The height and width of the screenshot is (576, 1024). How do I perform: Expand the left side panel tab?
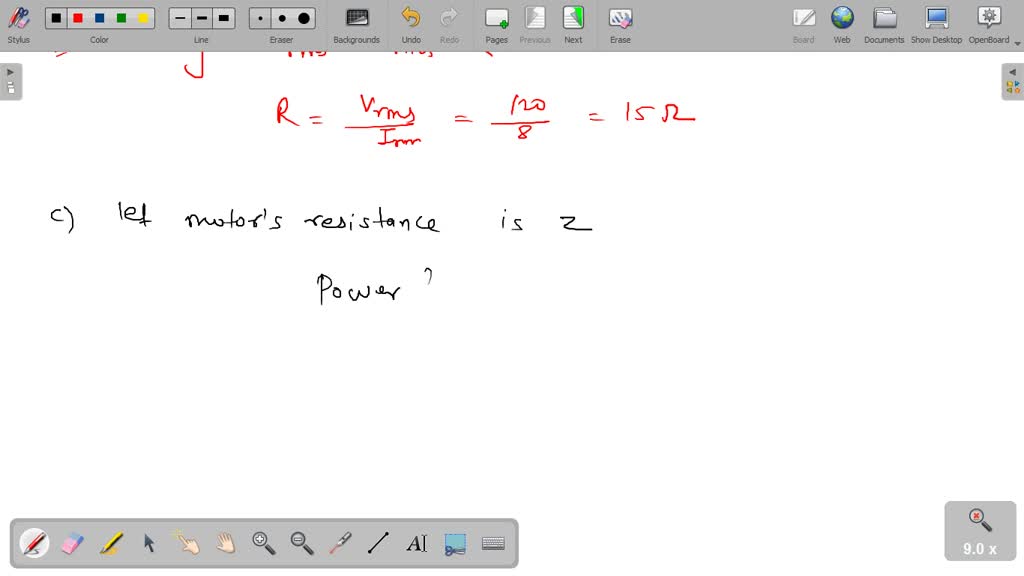pyautogui.click(x=10, y=81)
